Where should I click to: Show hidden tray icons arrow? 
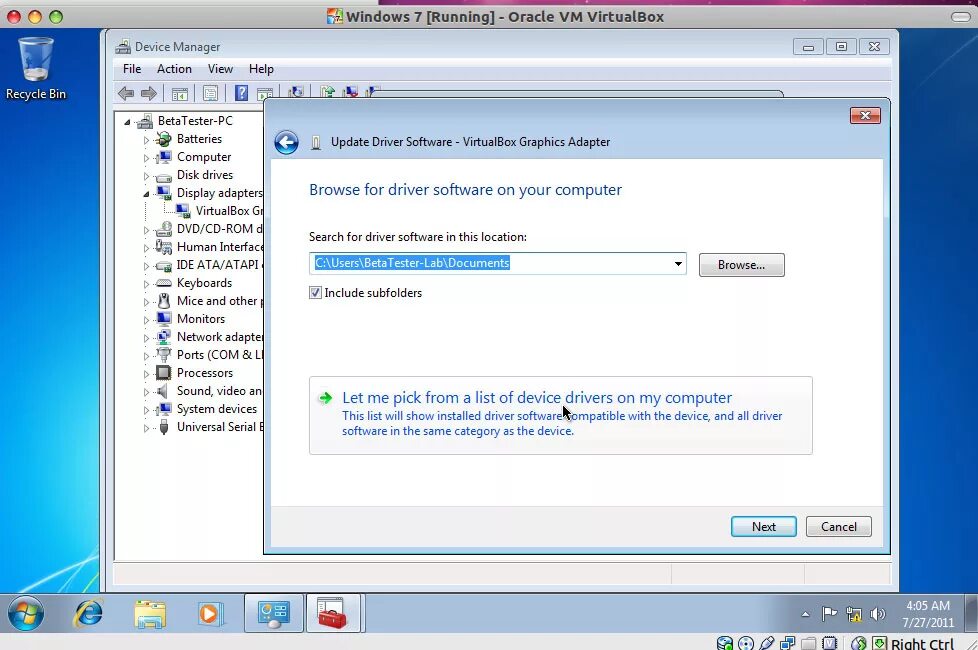click(x=806, y=614)
